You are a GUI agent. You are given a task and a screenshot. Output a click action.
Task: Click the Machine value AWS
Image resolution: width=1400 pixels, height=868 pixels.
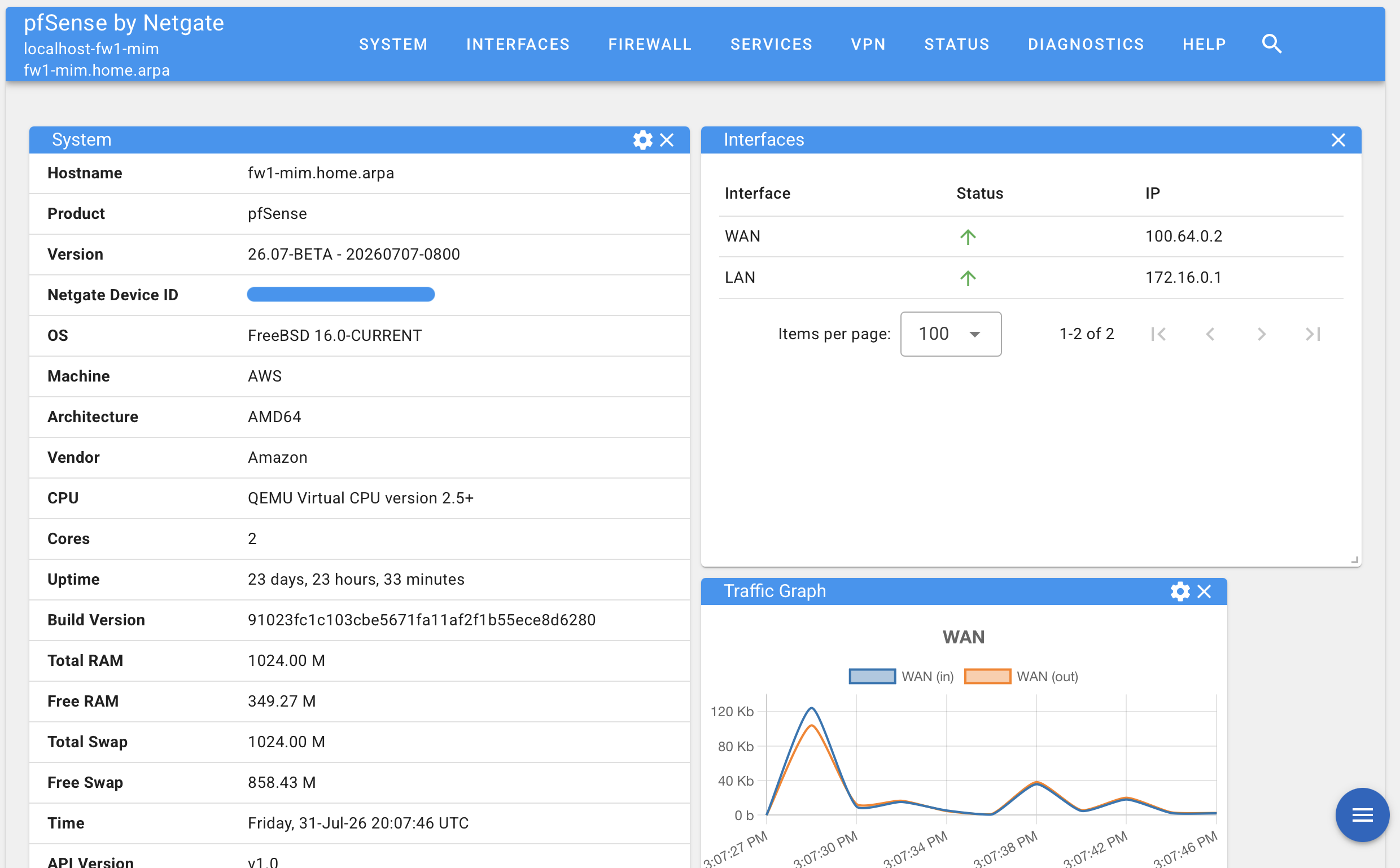click(x=265, y=376)
